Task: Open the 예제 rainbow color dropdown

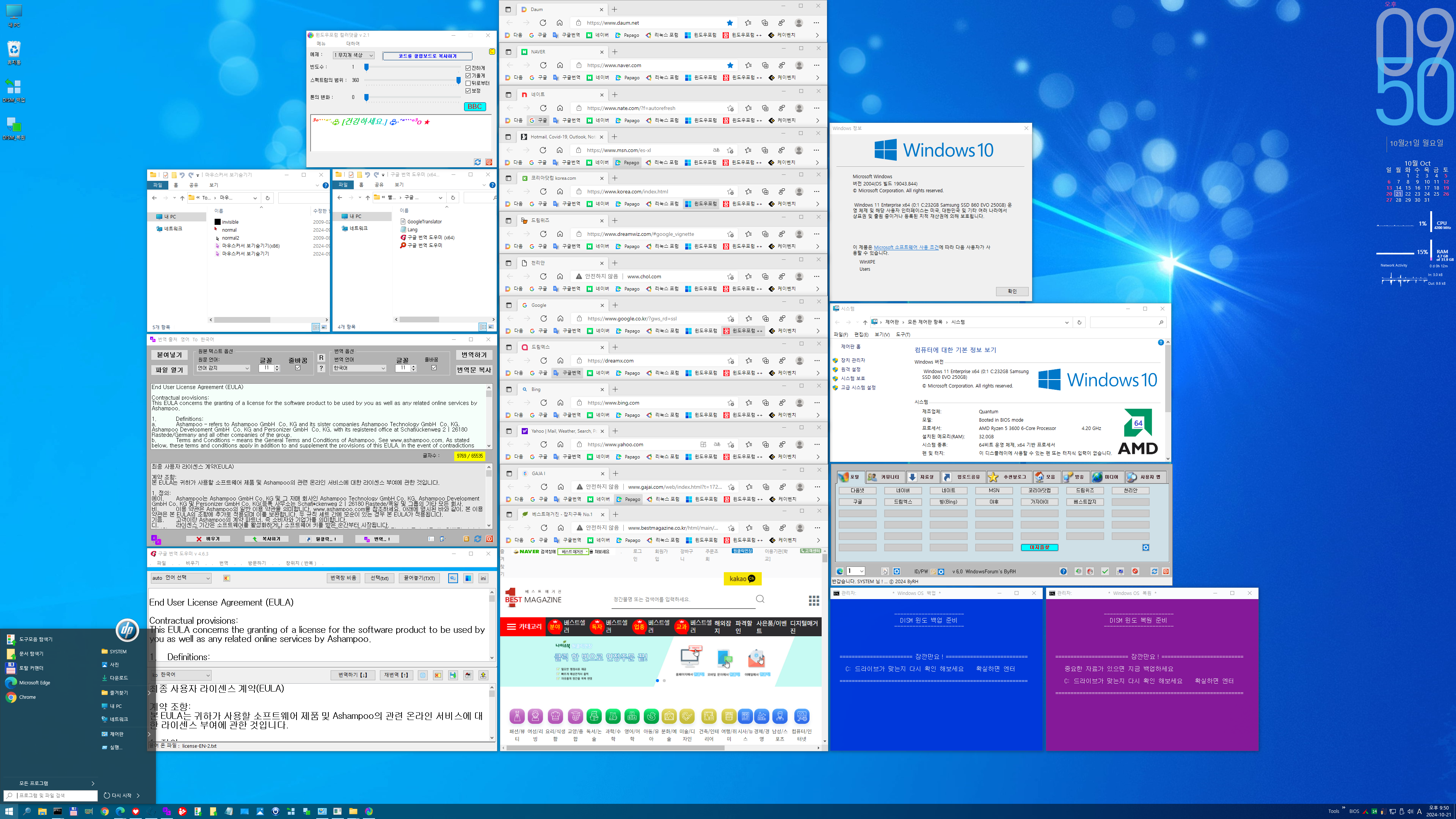Action: (353, 55)
